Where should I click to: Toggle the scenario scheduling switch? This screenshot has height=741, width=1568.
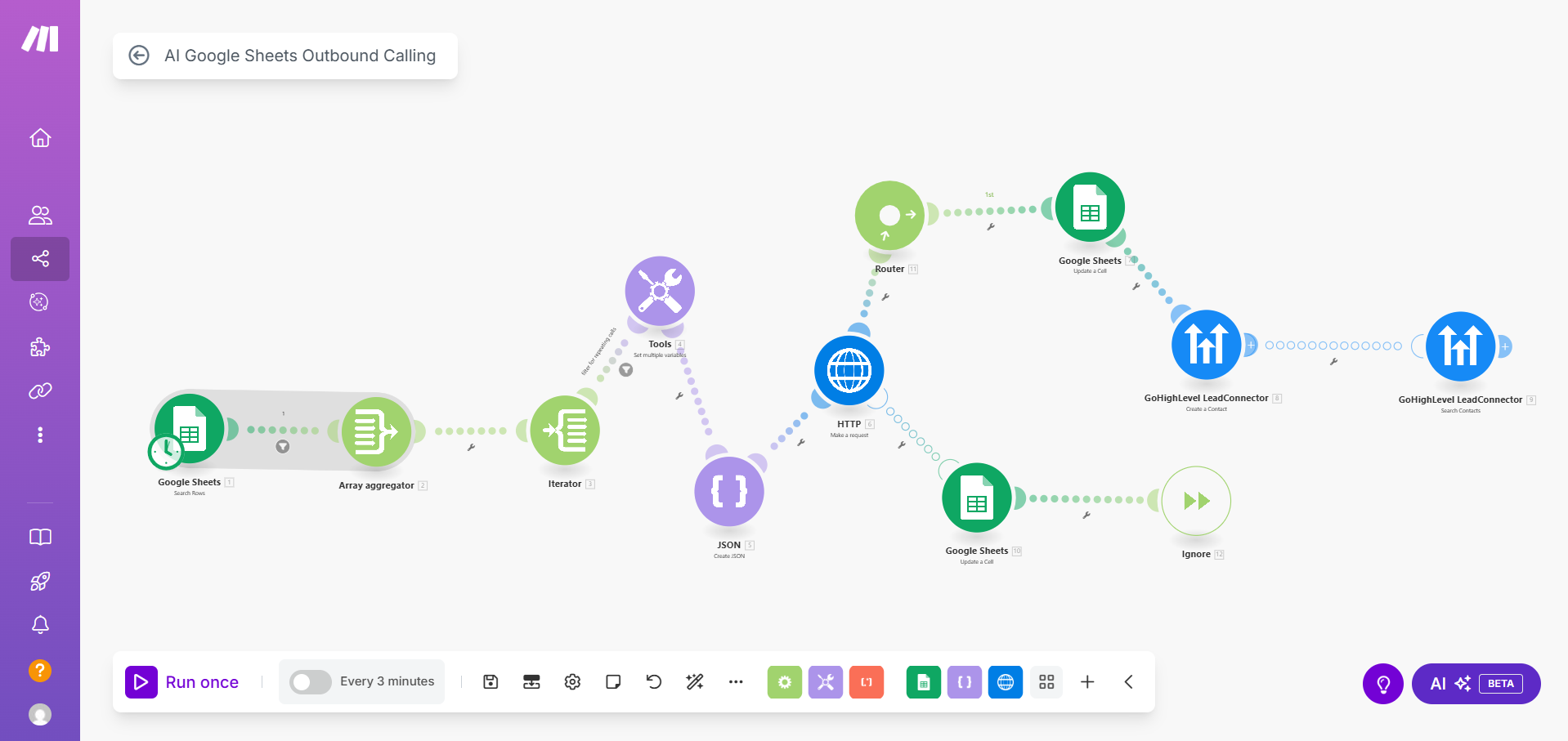(311, 682)
